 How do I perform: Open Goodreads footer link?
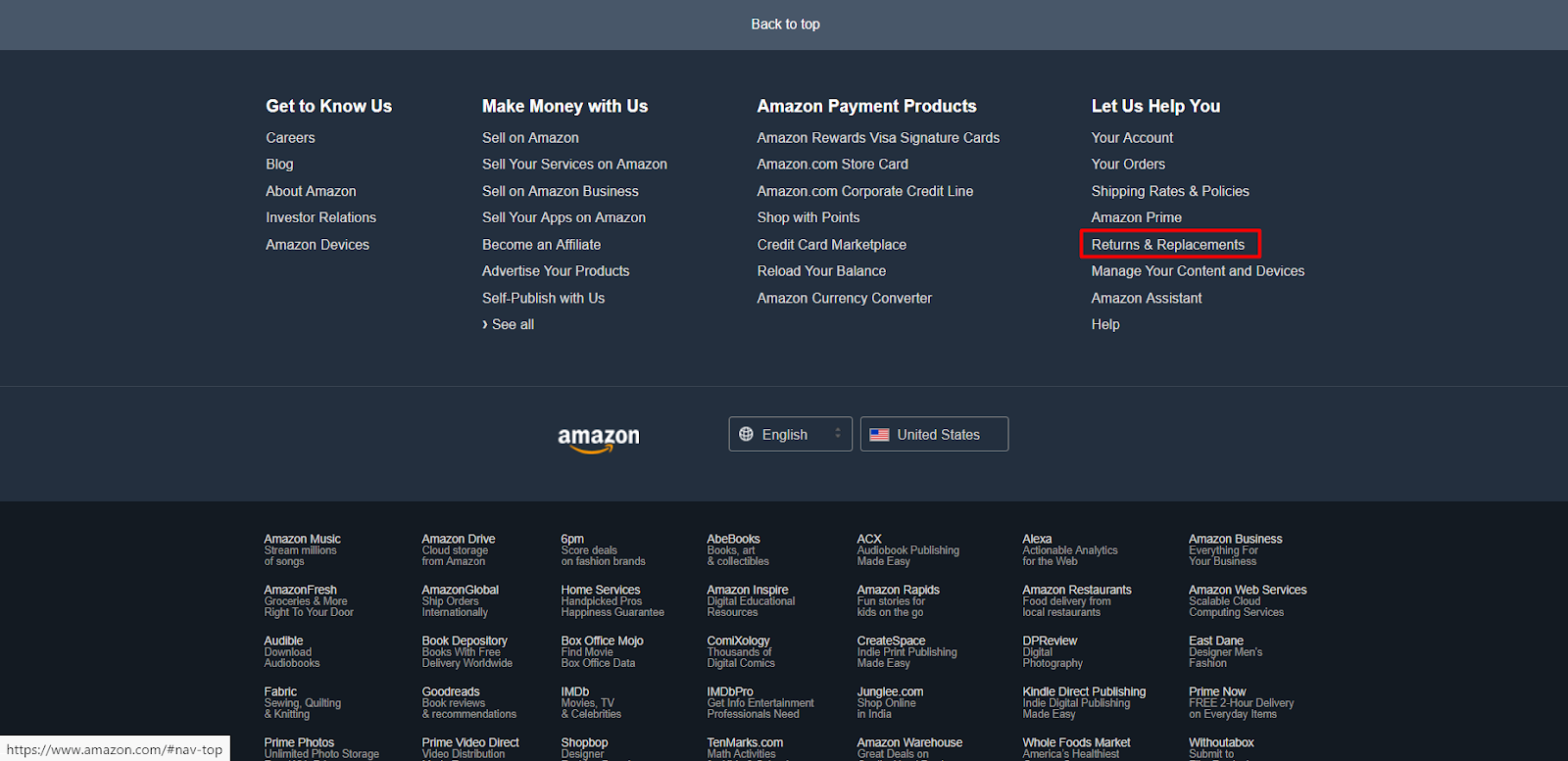[468, 702]
